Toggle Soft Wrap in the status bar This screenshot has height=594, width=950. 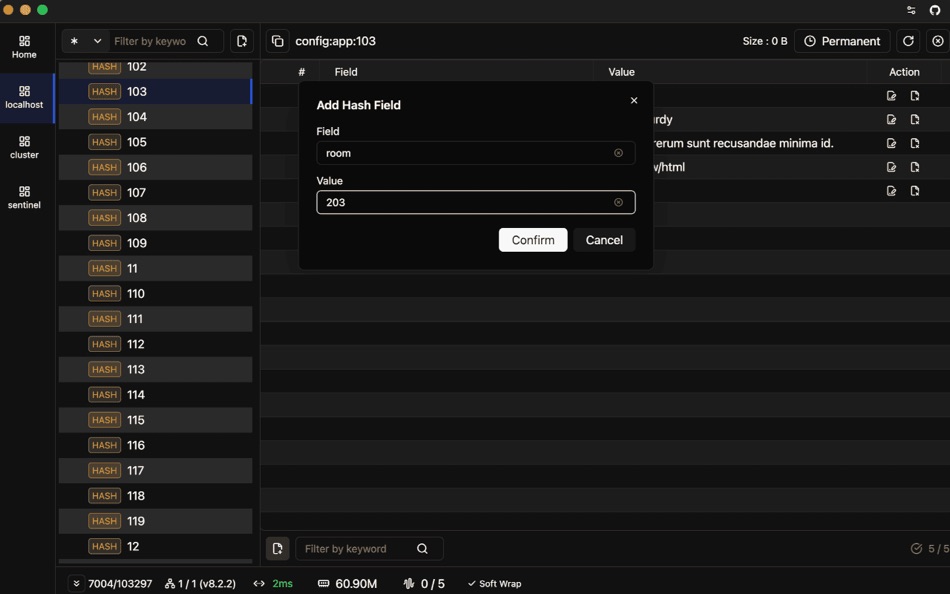tap(494, 583)
